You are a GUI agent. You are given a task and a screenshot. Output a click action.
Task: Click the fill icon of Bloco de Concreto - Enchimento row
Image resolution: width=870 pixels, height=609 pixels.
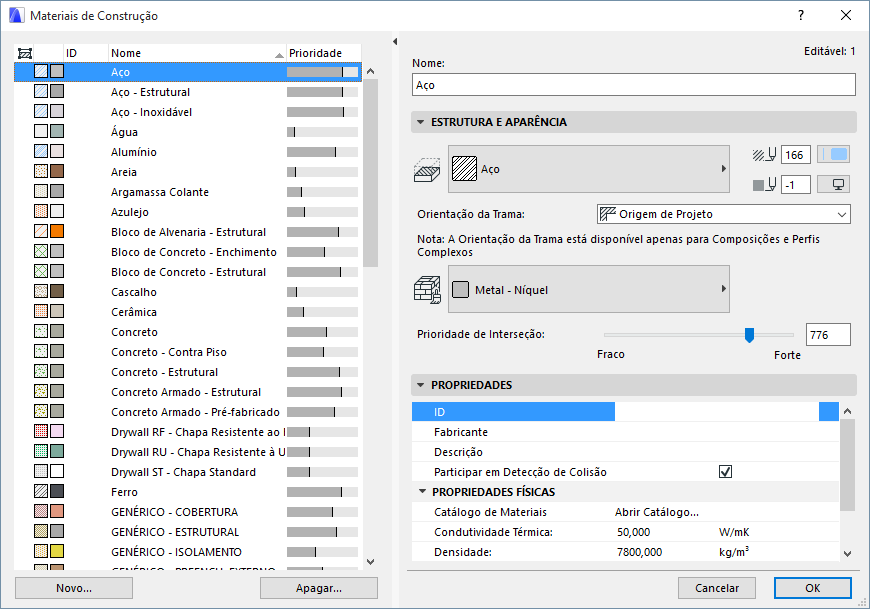[x=41, y=251]
